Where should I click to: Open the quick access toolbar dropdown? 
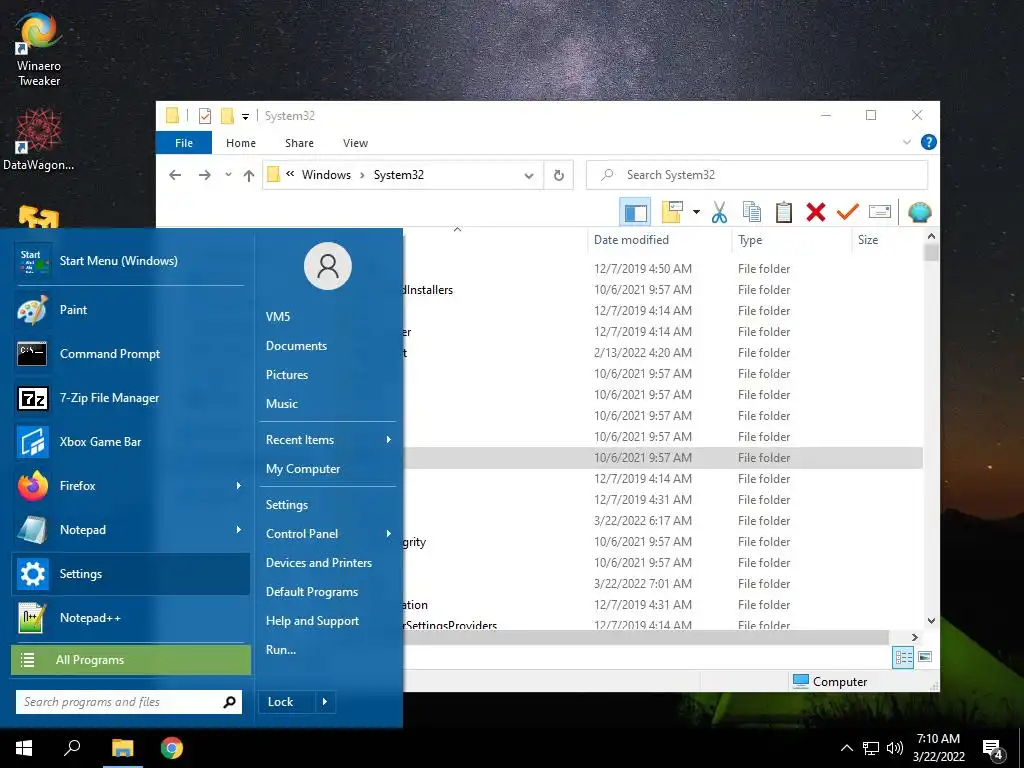pos(245,117)
